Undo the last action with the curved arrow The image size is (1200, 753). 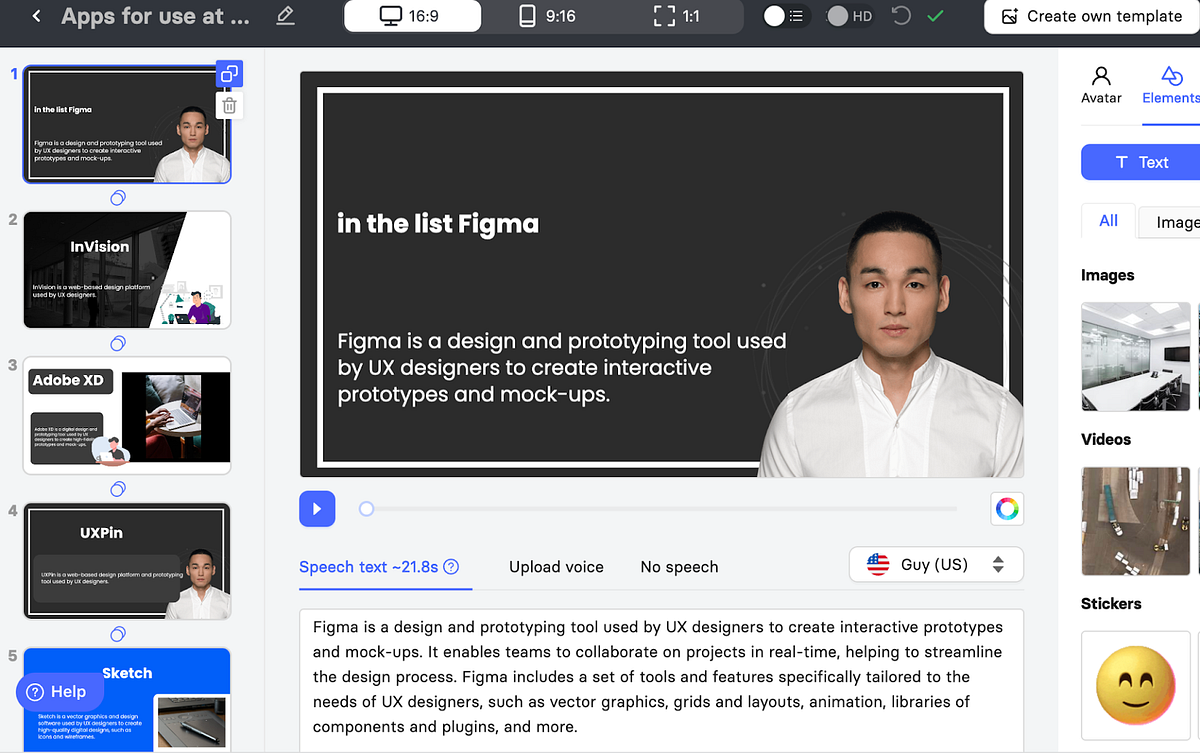coord(901,16)
